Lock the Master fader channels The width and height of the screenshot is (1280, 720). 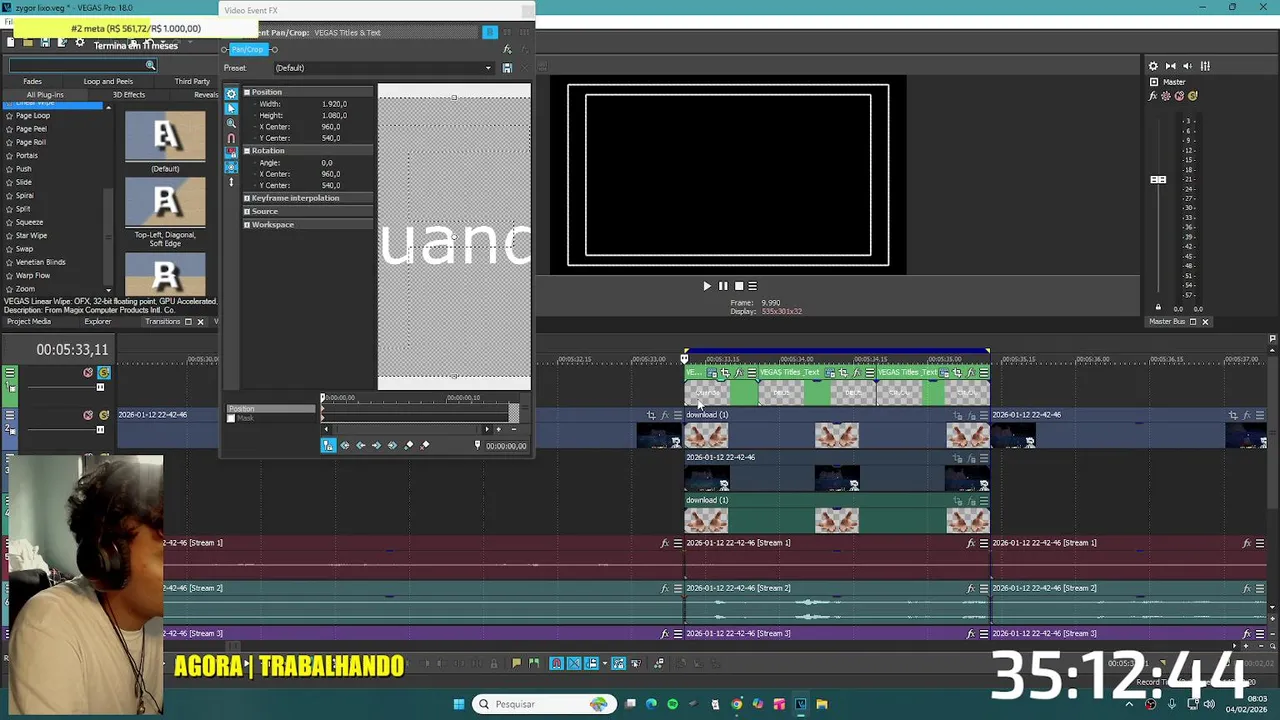(1158, 308)
